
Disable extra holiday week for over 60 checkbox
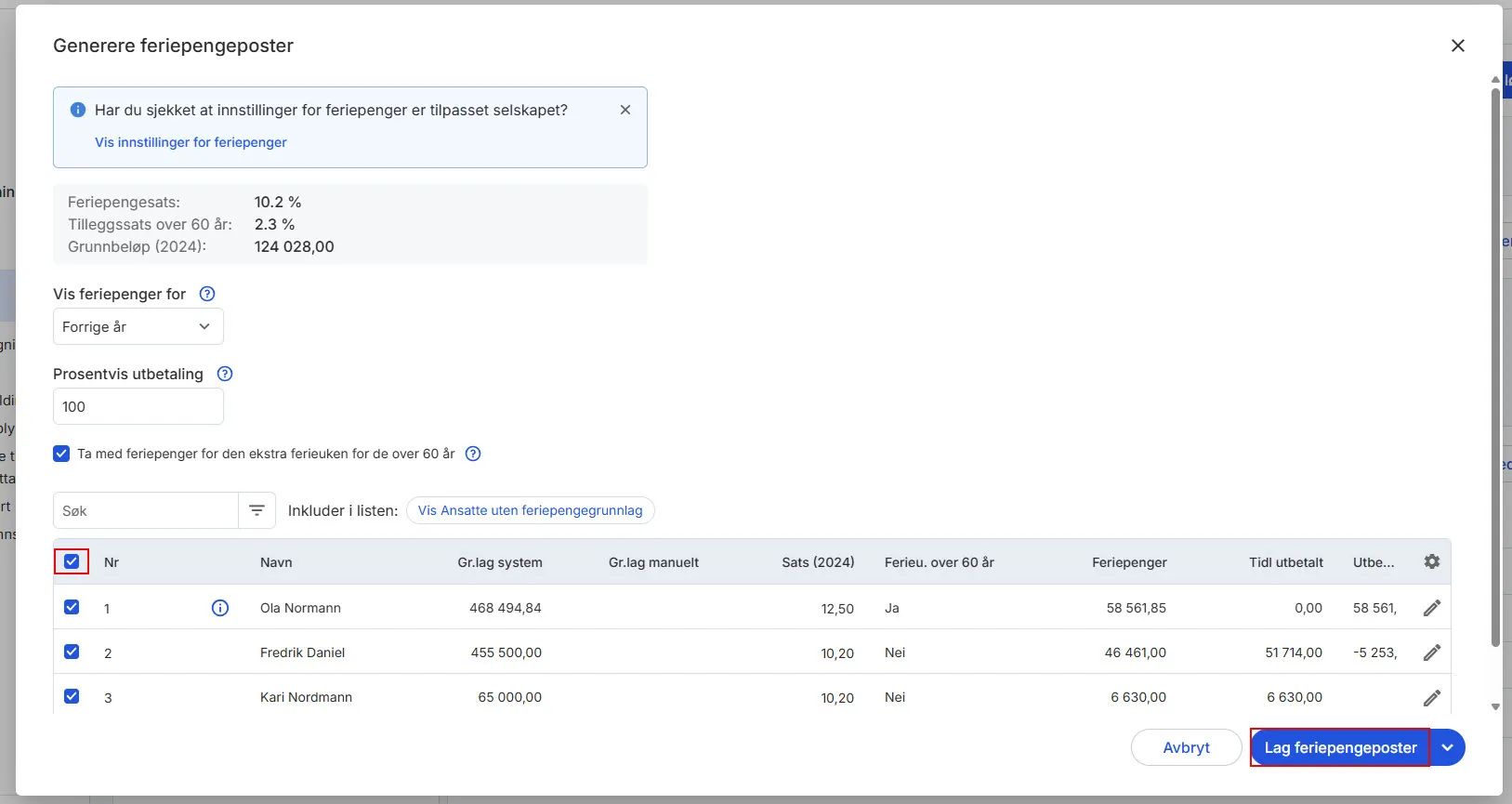click(61, 454)
